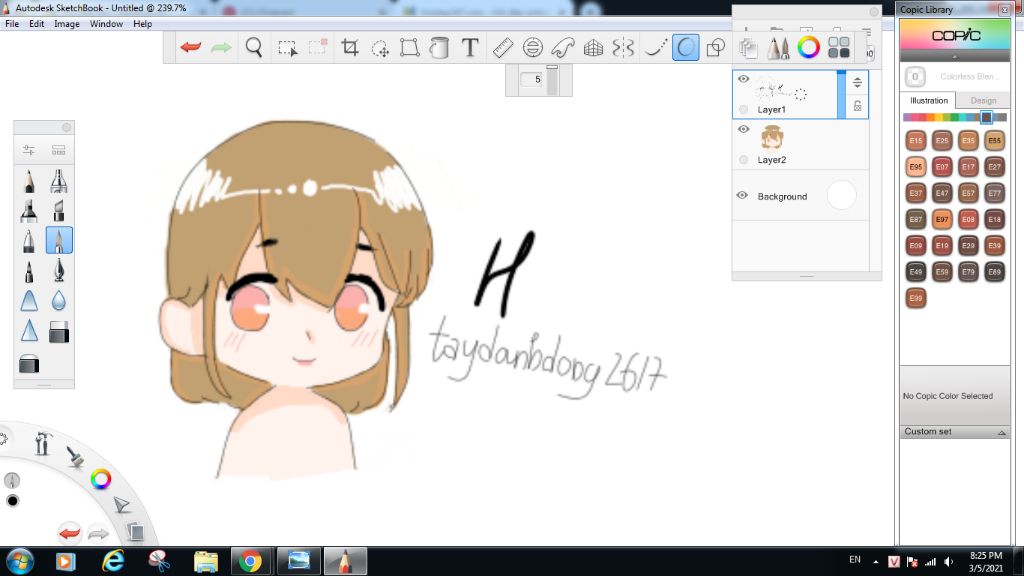
Task: Redo with the green arrow in the top toolbar
Action: tap(221, 47)
